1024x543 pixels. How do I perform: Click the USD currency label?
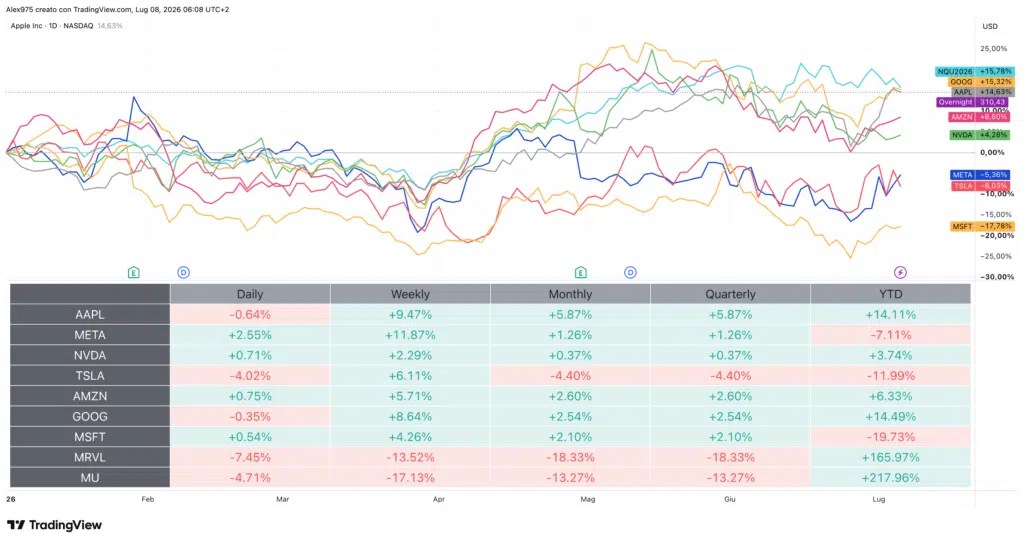click(990, 26)
